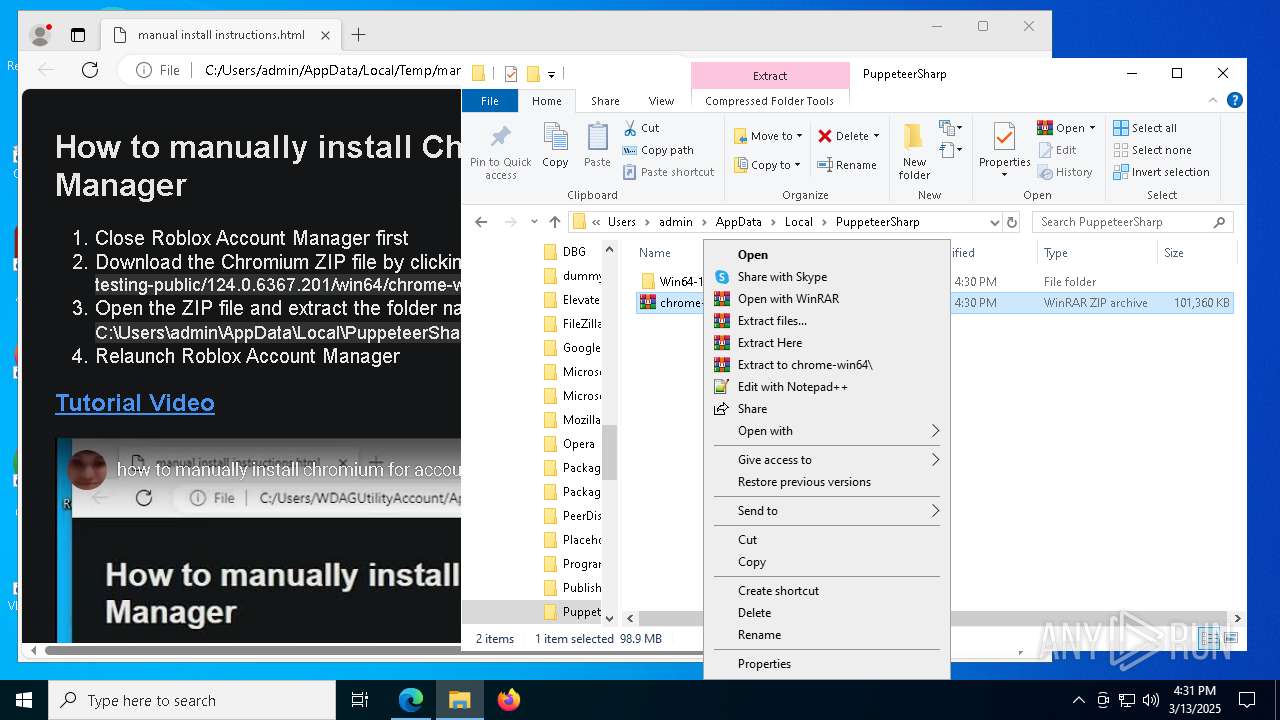The image size is (1280, 720).
Task: Open Task View from taskbar
Action: click(x=360, y=700)
